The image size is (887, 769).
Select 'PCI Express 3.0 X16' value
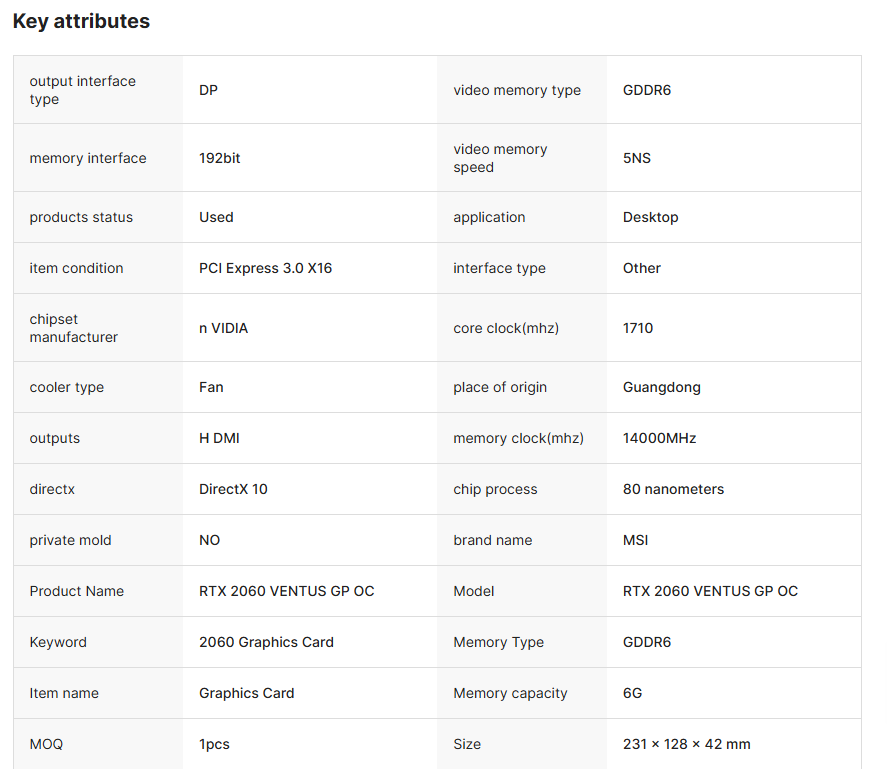[265, 268]
